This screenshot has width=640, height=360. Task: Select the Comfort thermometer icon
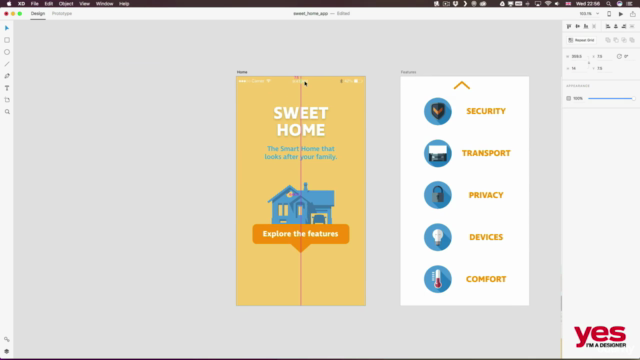click(x=438, y=279)
